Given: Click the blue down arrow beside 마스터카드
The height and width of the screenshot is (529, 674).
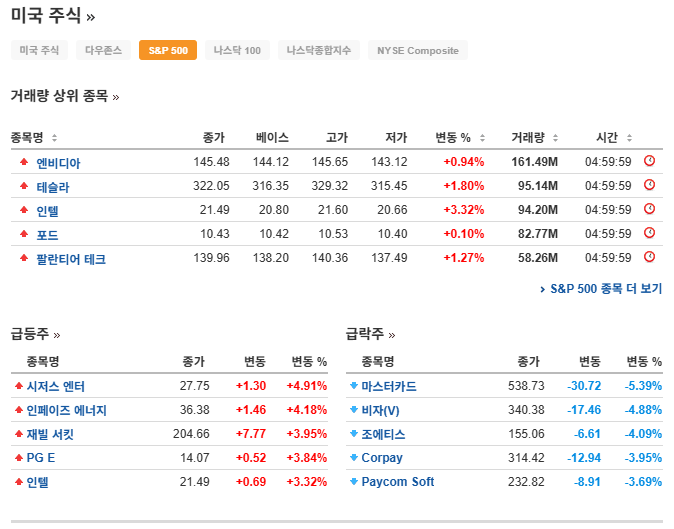Looking at the screenshot, I should click(x=354, y=385).
